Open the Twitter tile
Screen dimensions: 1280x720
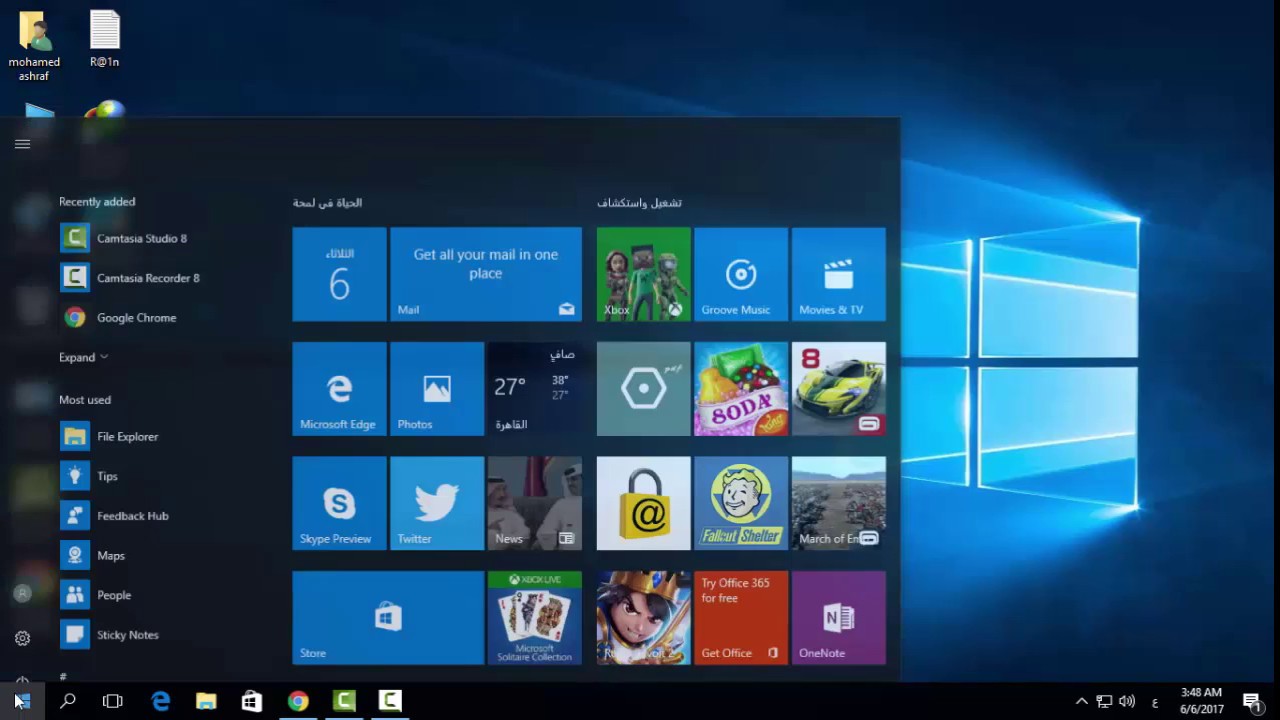point(437,503)
